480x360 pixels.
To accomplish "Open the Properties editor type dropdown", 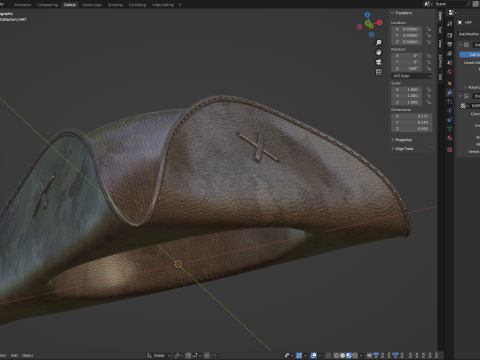I will [452, 13].
